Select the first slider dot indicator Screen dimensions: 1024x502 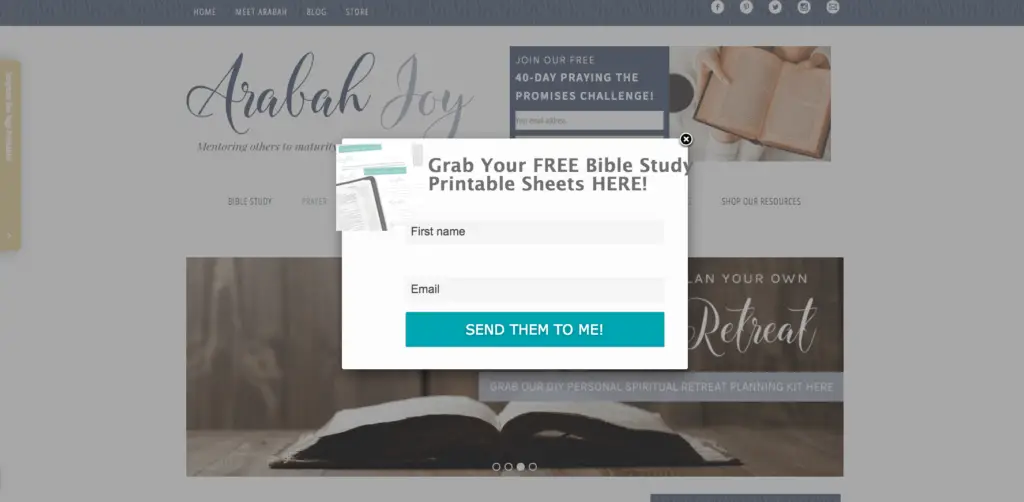(496, 467)
